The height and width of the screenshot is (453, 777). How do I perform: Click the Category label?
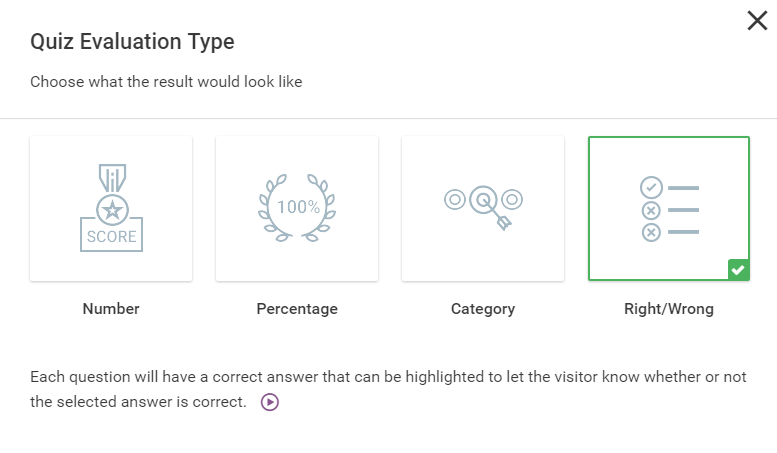pos(483,309)
